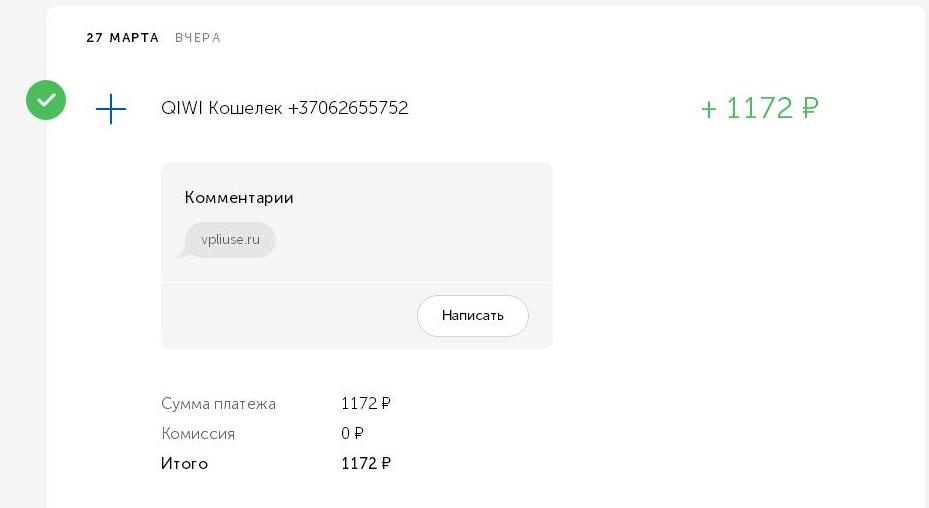Click the 27 МАРТА date header

(x=123, y=38)
